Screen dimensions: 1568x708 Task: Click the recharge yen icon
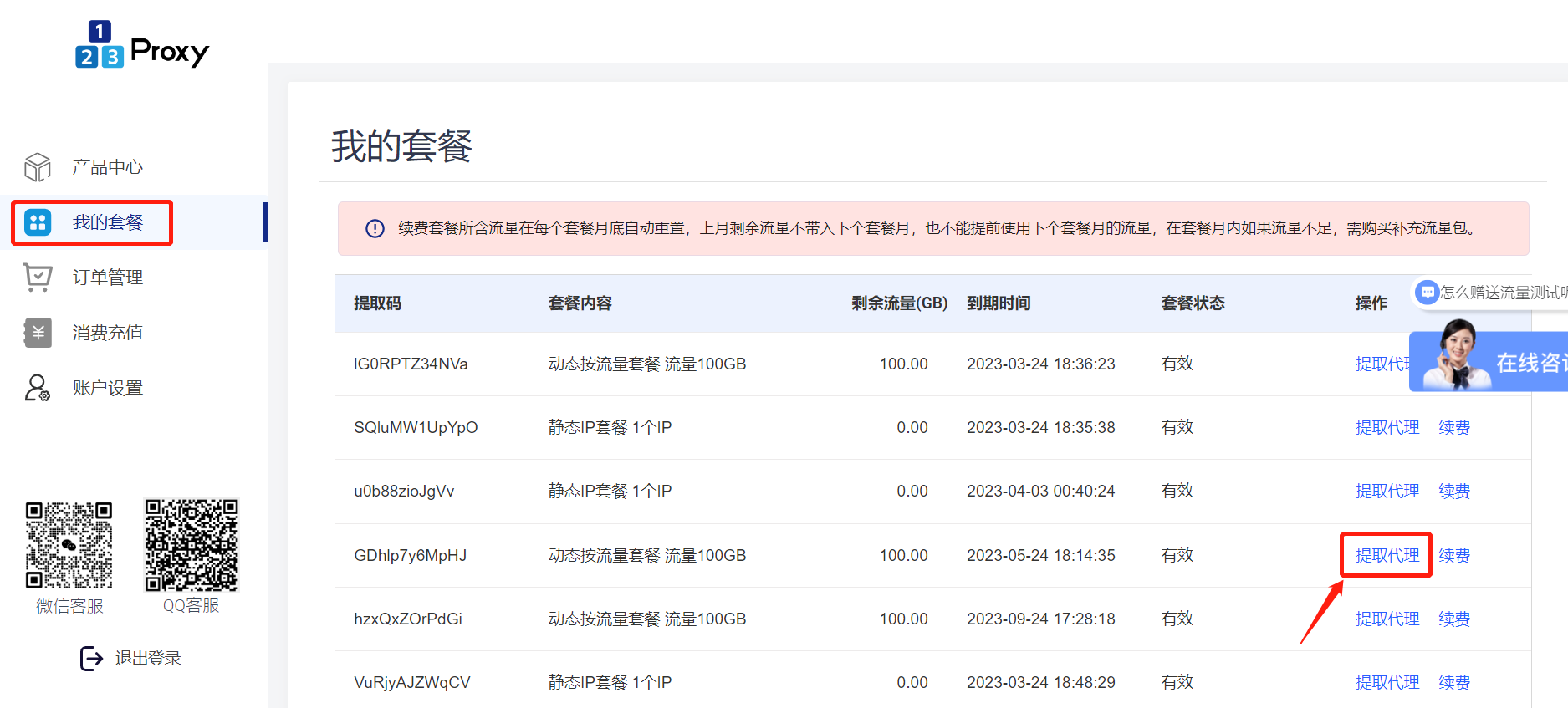pos(38,333)
